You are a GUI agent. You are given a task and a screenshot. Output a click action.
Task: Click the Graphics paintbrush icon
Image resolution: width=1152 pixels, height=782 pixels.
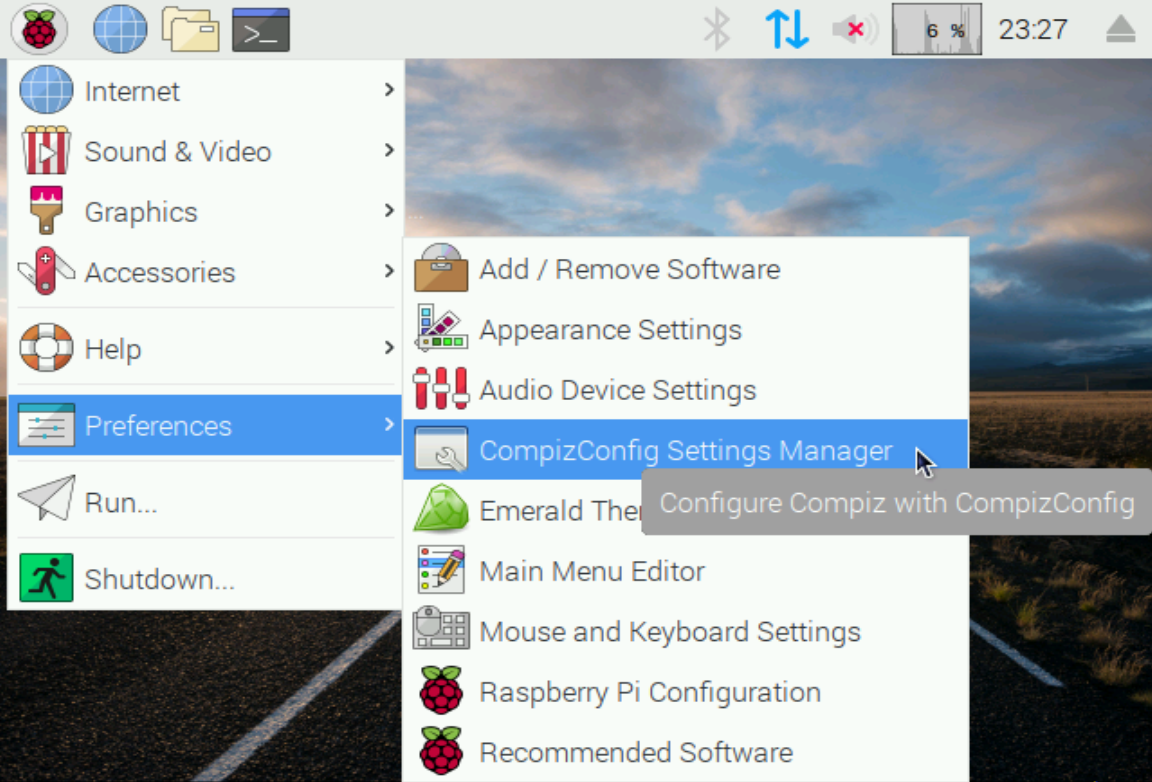point(46,210)
